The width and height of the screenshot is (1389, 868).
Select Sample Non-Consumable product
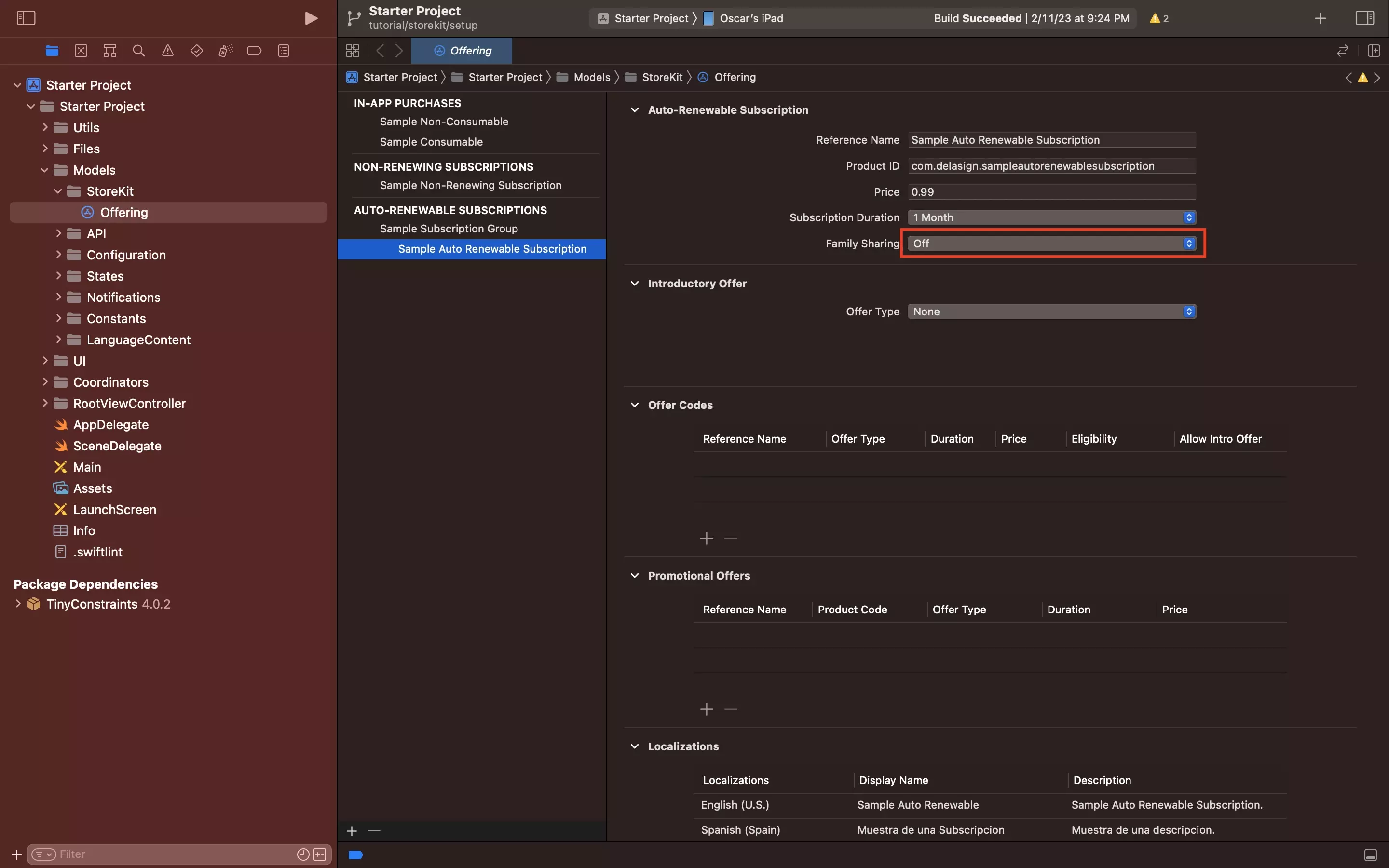tap(444, 122)
